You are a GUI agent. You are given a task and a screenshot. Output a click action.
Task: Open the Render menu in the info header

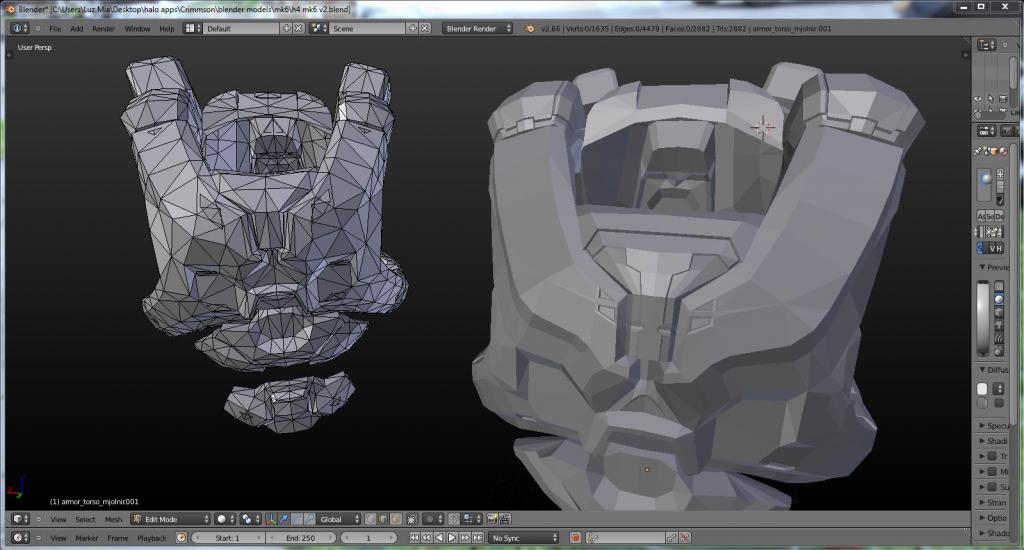[103, 29]
